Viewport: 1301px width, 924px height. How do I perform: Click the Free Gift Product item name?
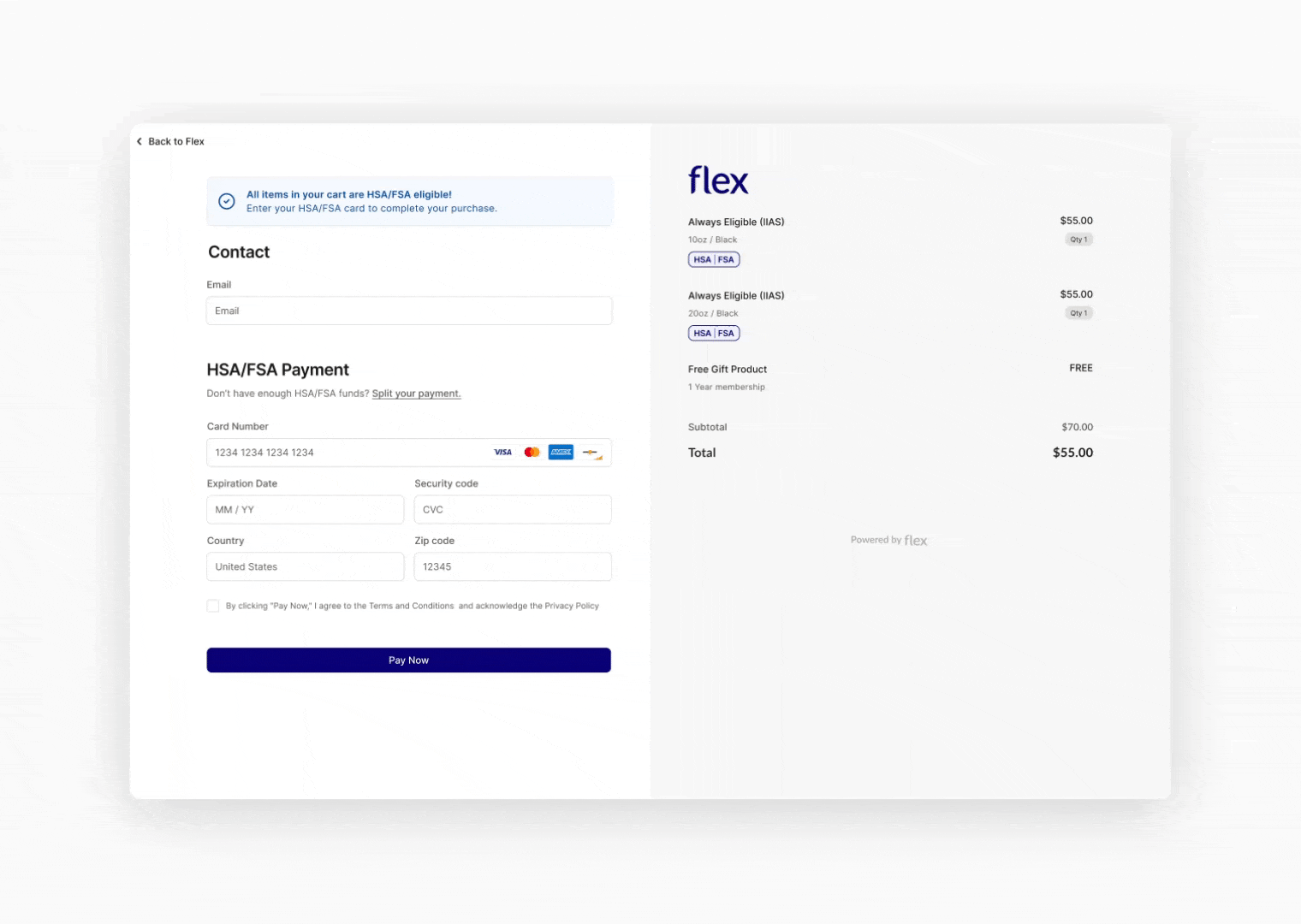pos(728,370)
